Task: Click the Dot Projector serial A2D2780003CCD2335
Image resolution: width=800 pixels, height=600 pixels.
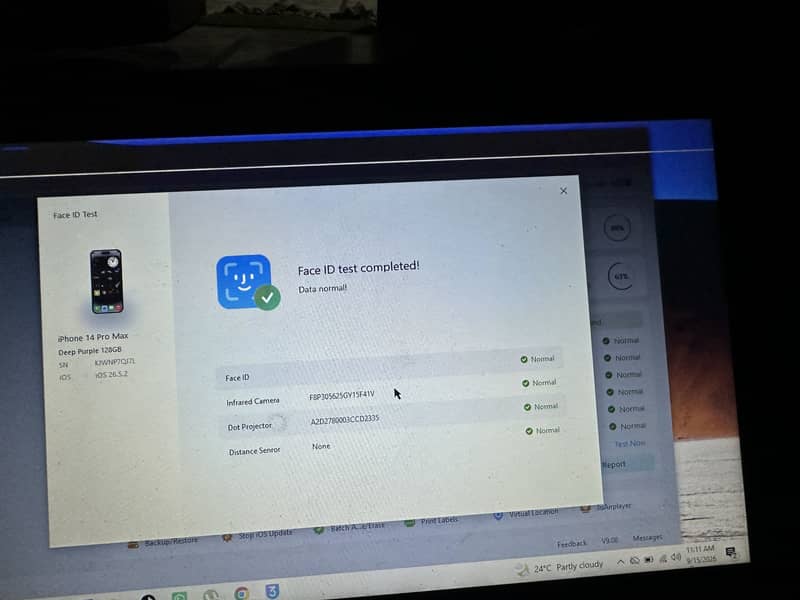Action: pos(344,420)
